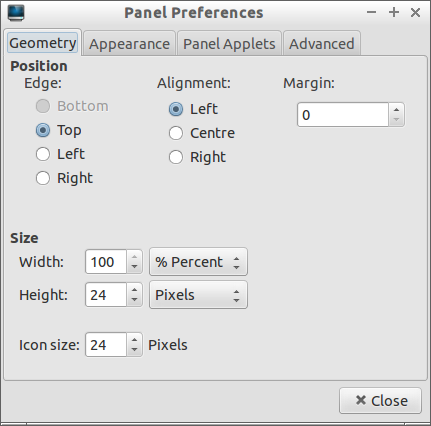Select the Top edge radio button

click(x=43, y=130)
